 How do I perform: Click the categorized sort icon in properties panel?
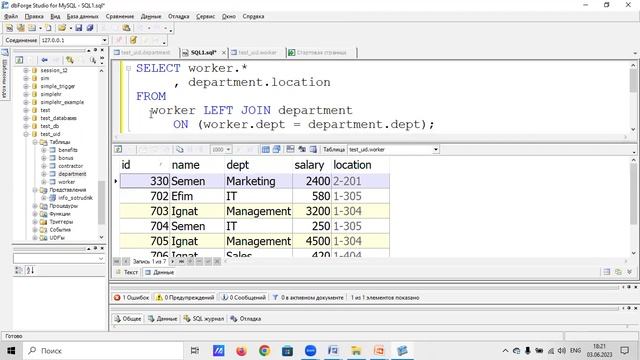coord(18,270)
